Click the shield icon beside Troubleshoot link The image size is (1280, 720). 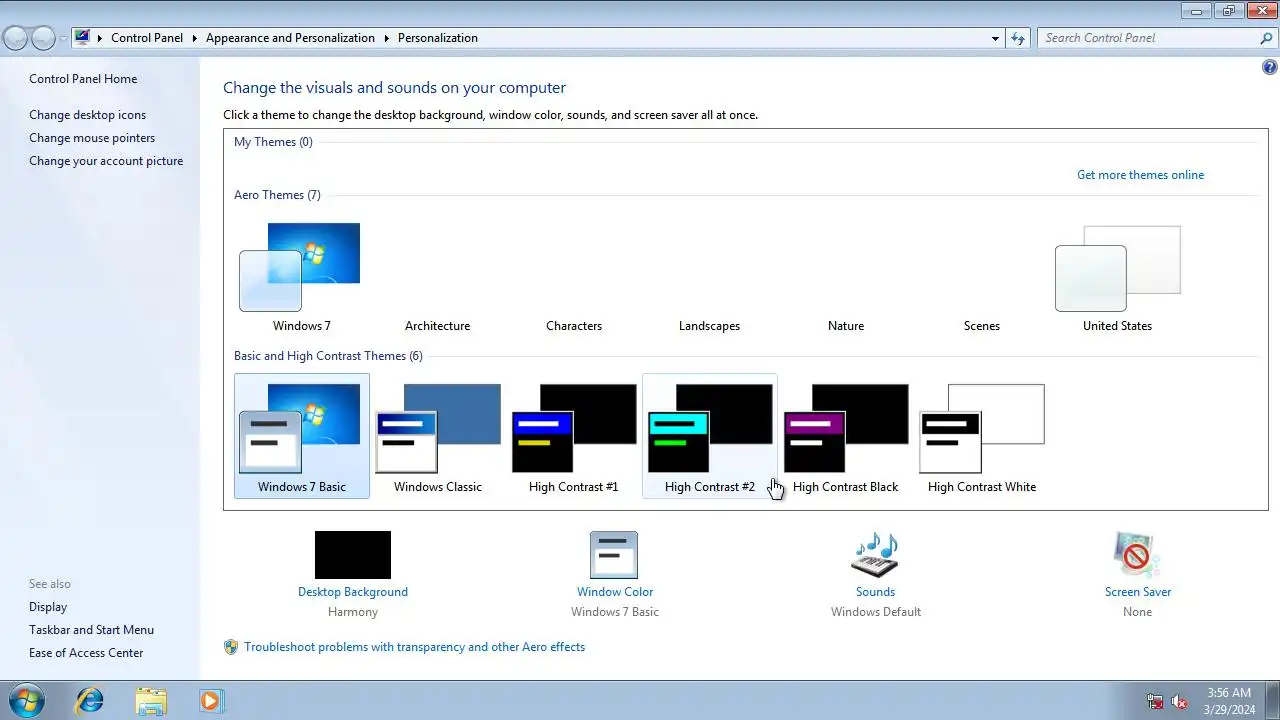(231, 647)
